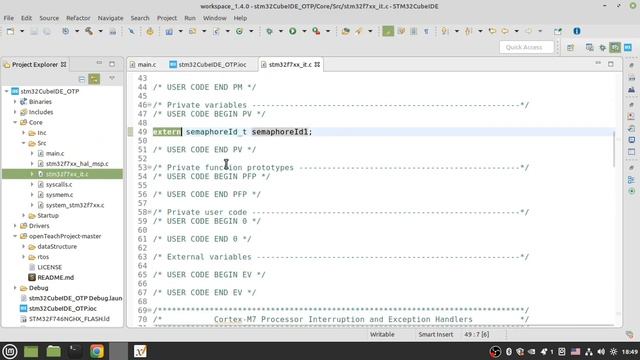Open the New file dropdown arrow
This screenshot has width=640, height=360.
tap(22, 31)
